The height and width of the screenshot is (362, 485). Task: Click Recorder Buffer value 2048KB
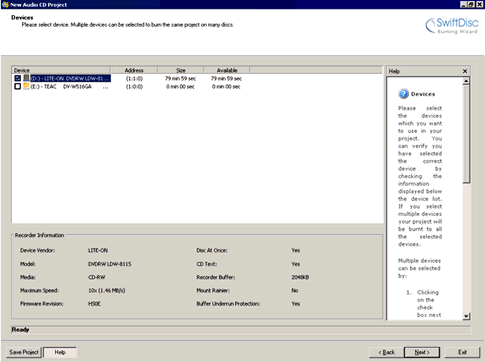tap(300, 277)
